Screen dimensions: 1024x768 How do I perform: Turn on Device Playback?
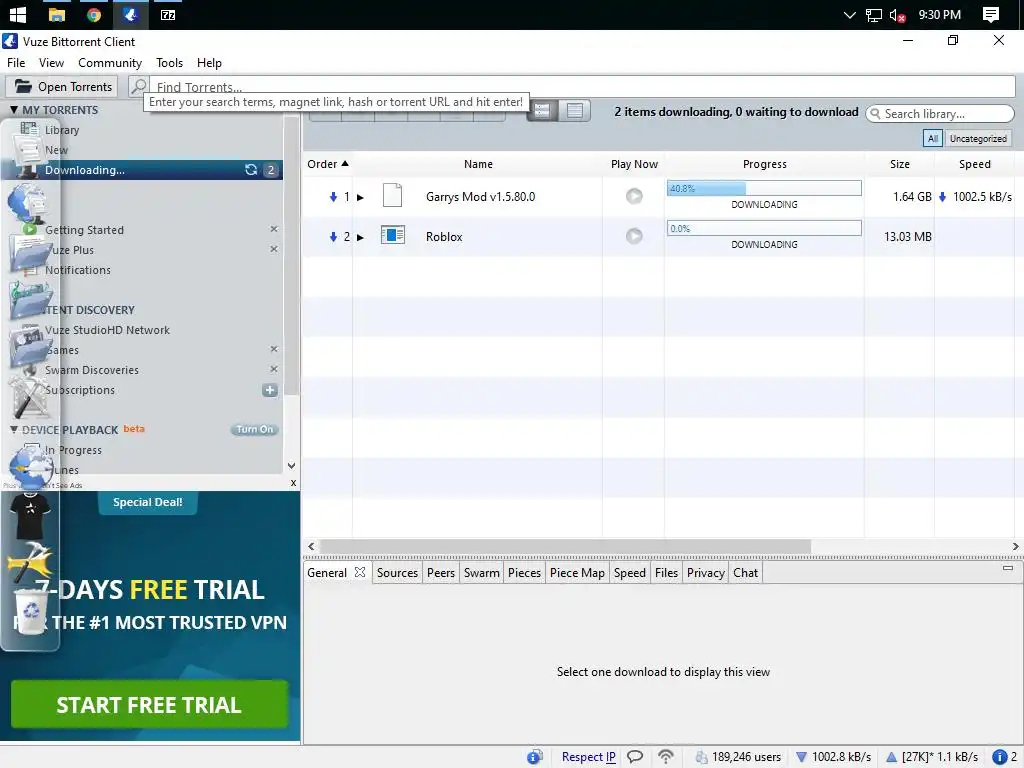pos(254,429)
